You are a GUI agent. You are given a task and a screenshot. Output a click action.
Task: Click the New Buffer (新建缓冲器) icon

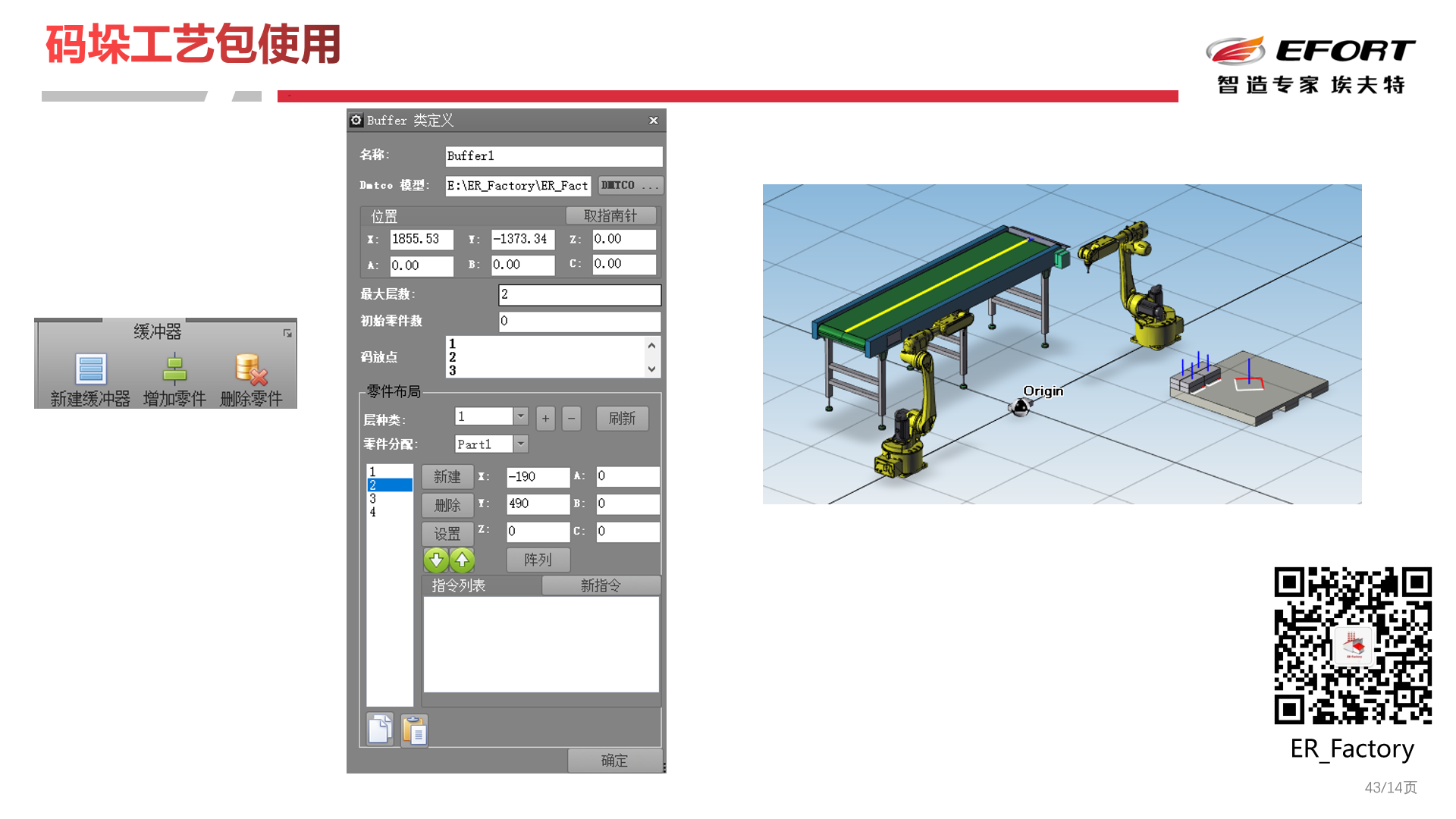[x=90, y=369]
